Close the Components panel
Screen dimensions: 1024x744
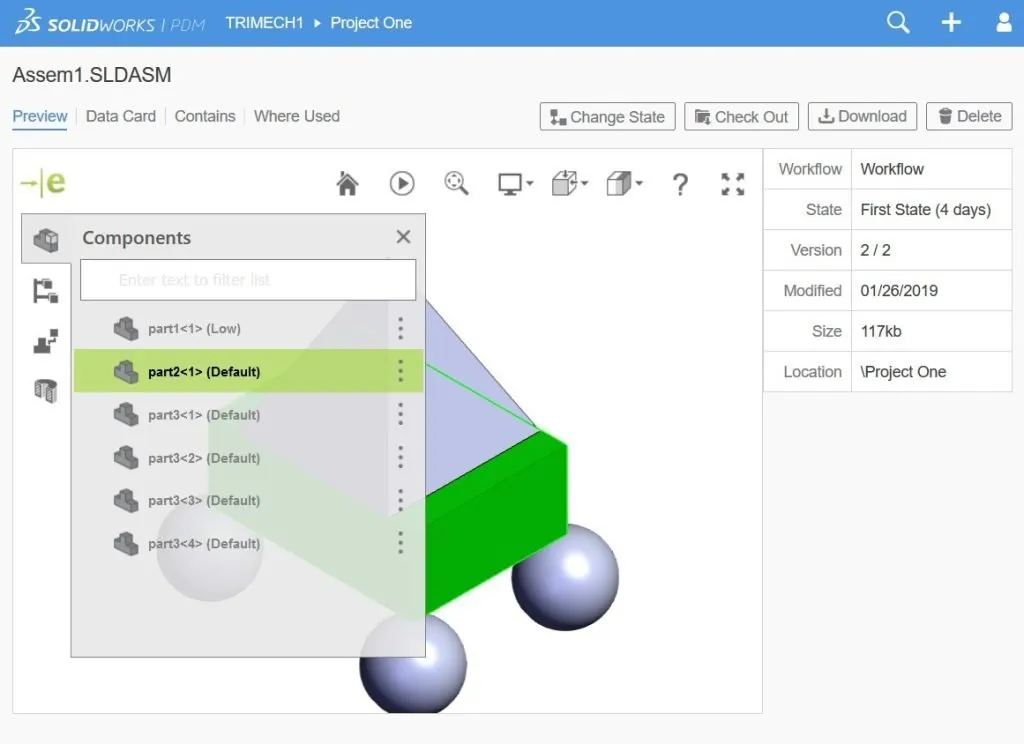point(403,237)
